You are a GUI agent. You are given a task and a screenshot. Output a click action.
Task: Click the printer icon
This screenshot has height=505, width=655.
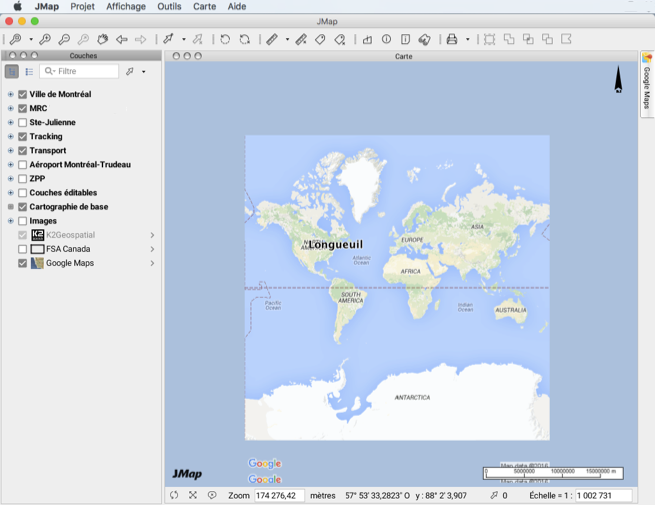(452, 39)
